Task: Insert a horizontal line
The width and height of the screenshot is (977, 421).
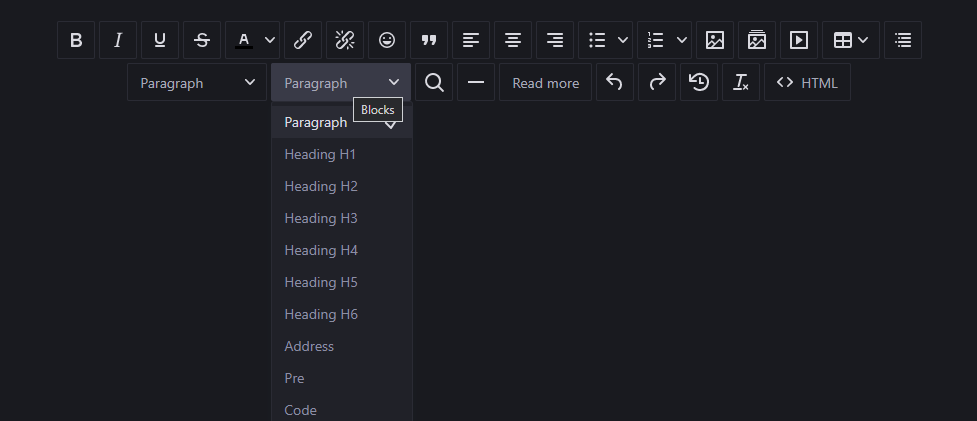Action: 476,82
